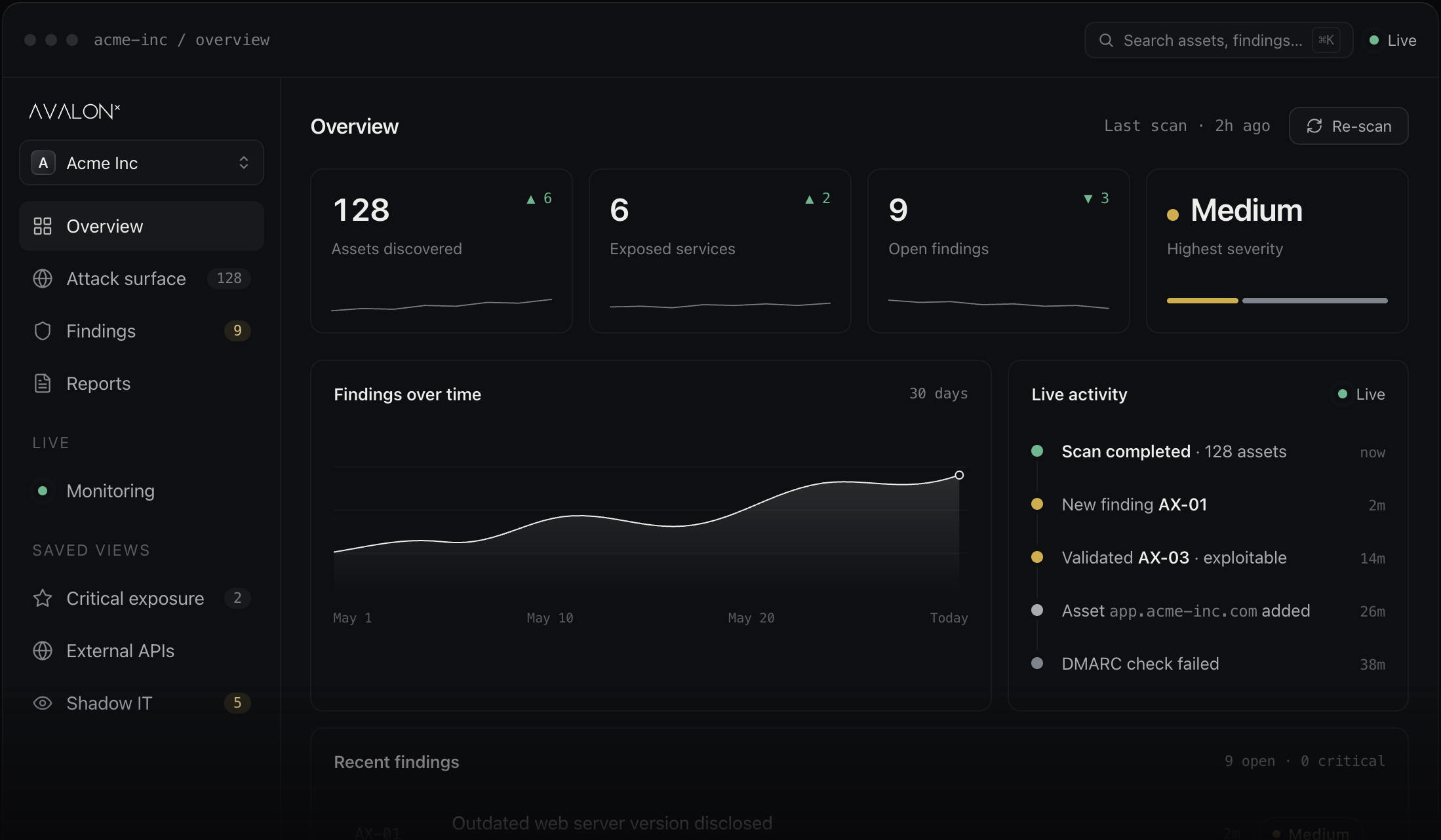Click the refresh icon in Re-scan button
The width and height of the screenshot is (1441, 840).
(1314, 126)
